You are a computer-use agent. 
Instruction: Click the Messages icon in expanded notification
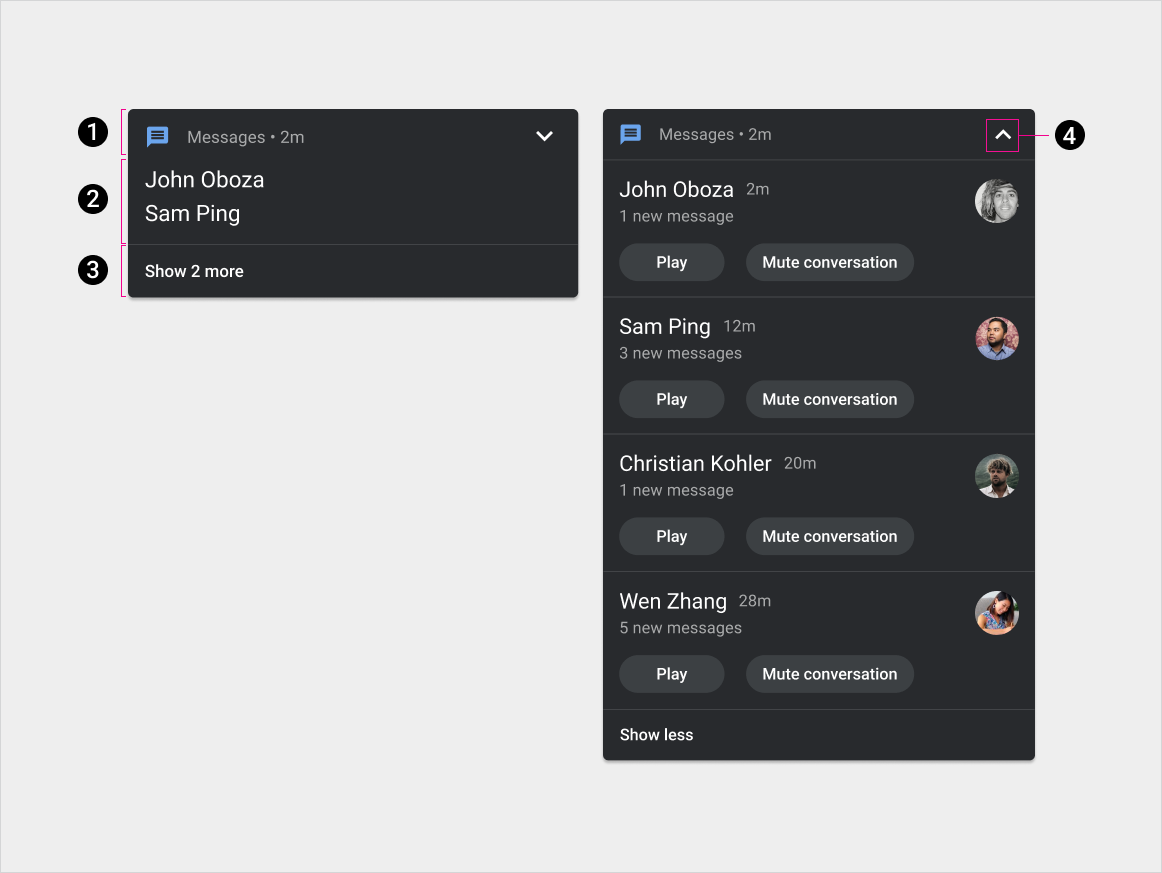click(x=631, y=135)
